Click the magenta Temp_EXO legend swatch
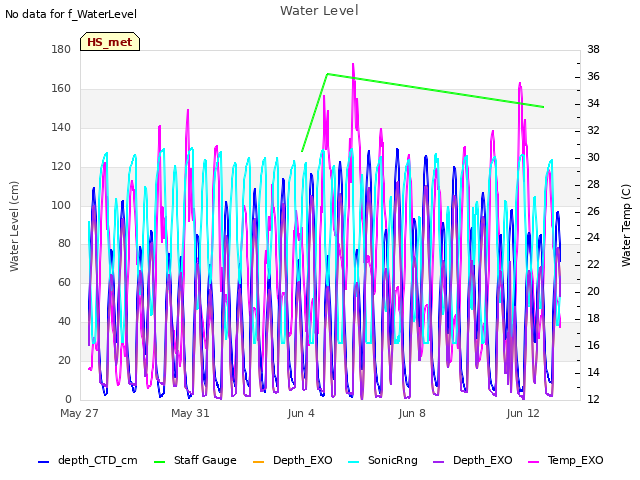Screen dimensions: 640x480 533,462
